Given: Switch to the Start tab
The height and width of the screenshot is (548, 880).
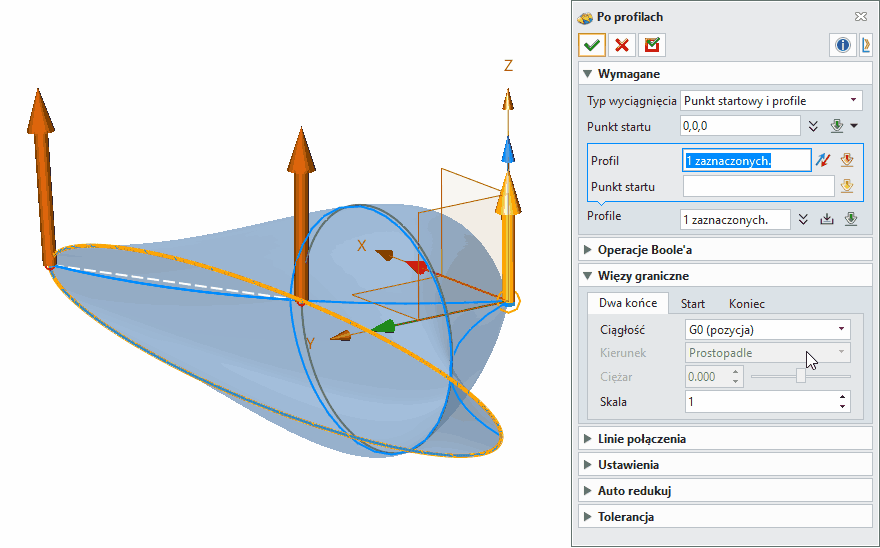Looking at the screenshot, I should click(693, 304).
